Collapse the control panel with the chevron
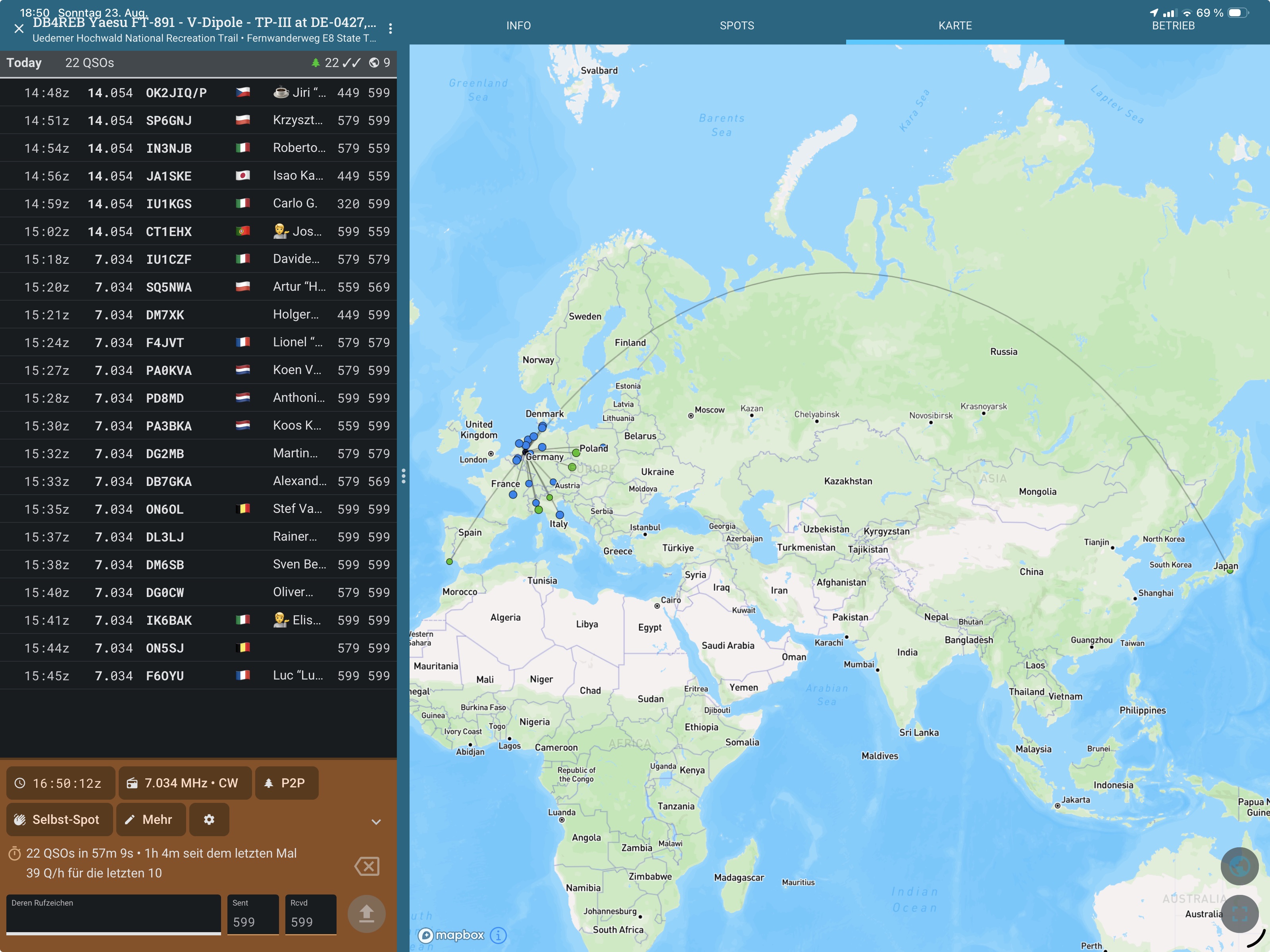1270x952 pixels. click(x=376, y=822)
